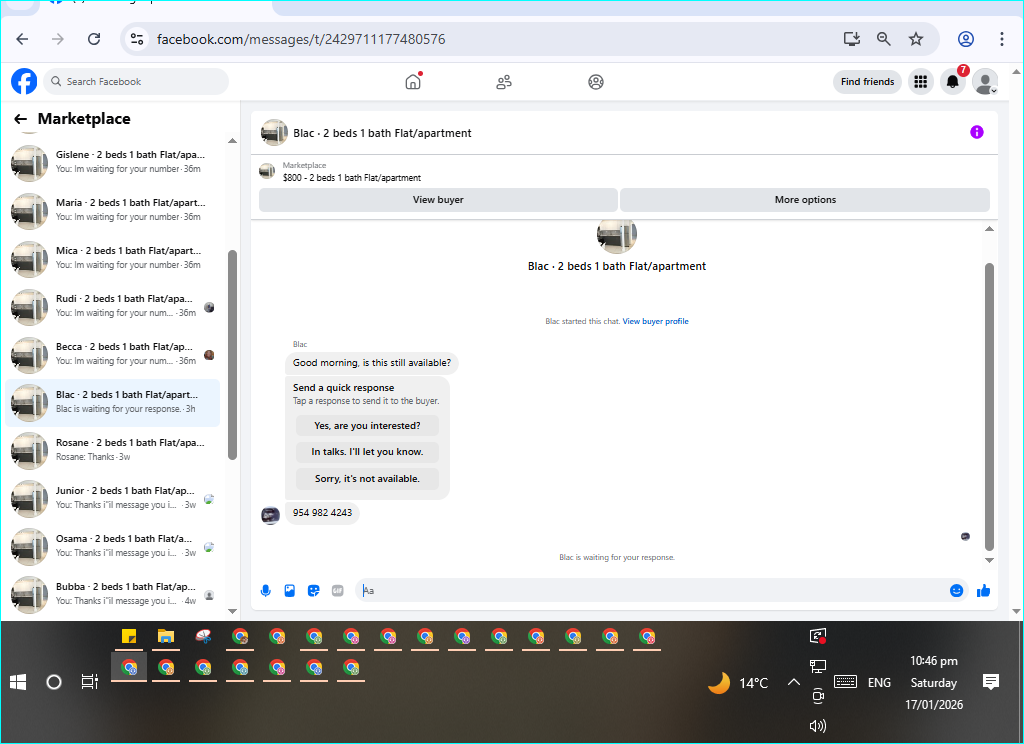Send quick response 'Sorry, it's not available.'
The height and width of the screenshot is (744, 1024).
point(367,479)
